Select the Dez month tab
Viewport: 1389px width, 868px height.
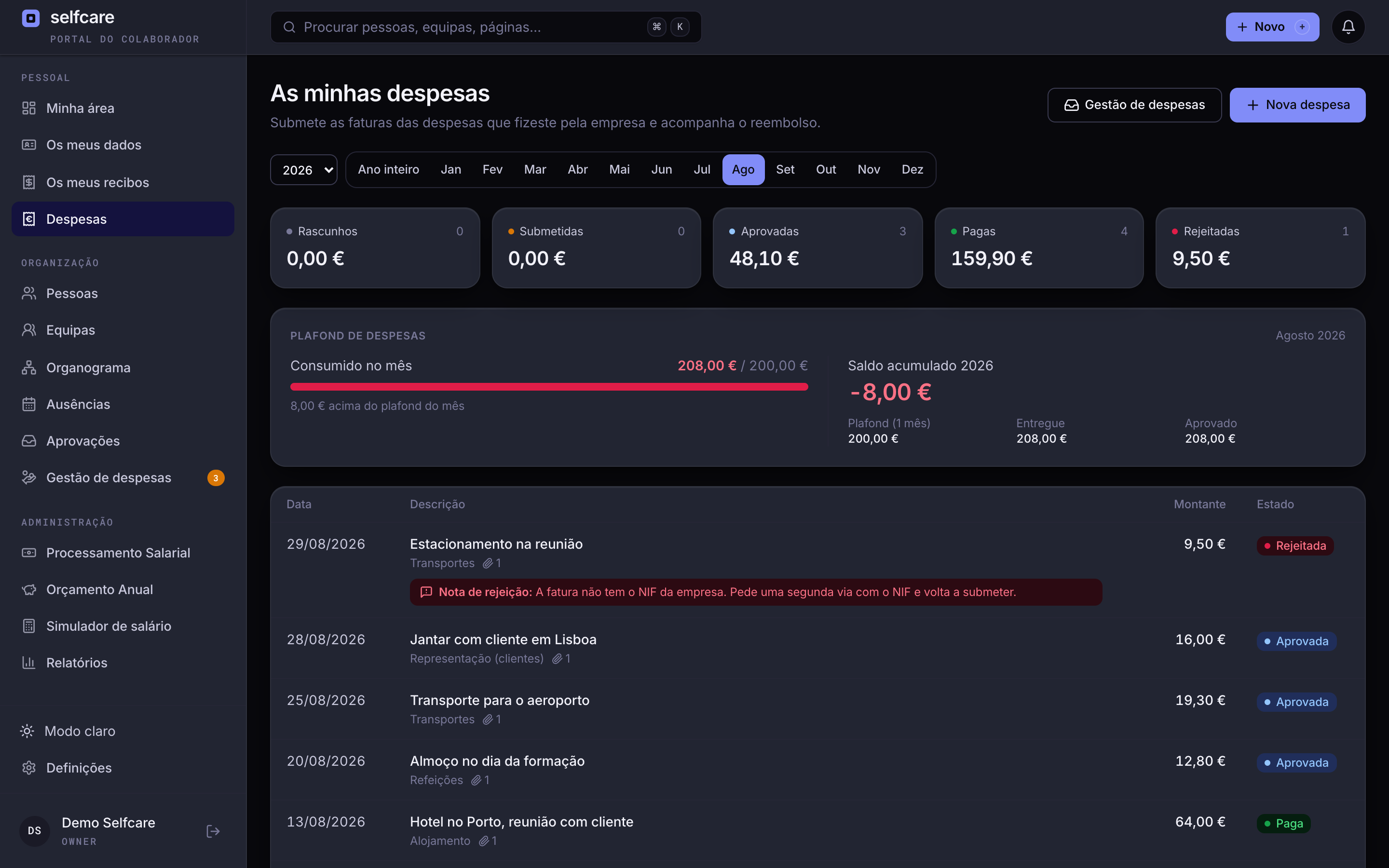(x=912, y=169)
